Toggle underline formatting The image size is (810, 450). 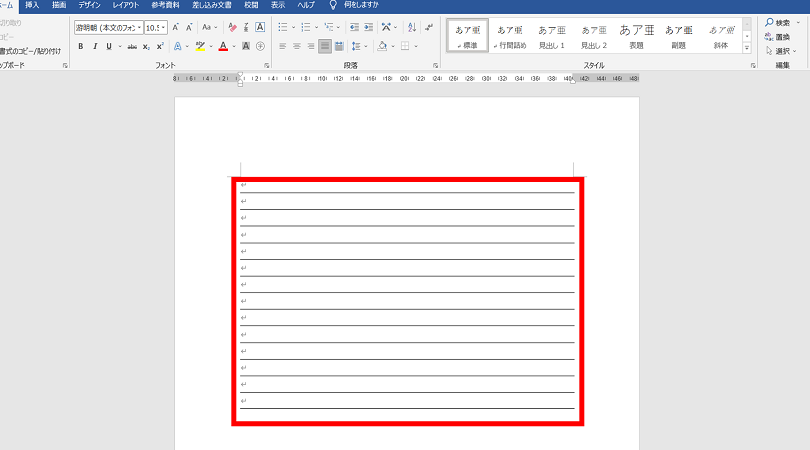pyautogui.click(x=108, y=46)
